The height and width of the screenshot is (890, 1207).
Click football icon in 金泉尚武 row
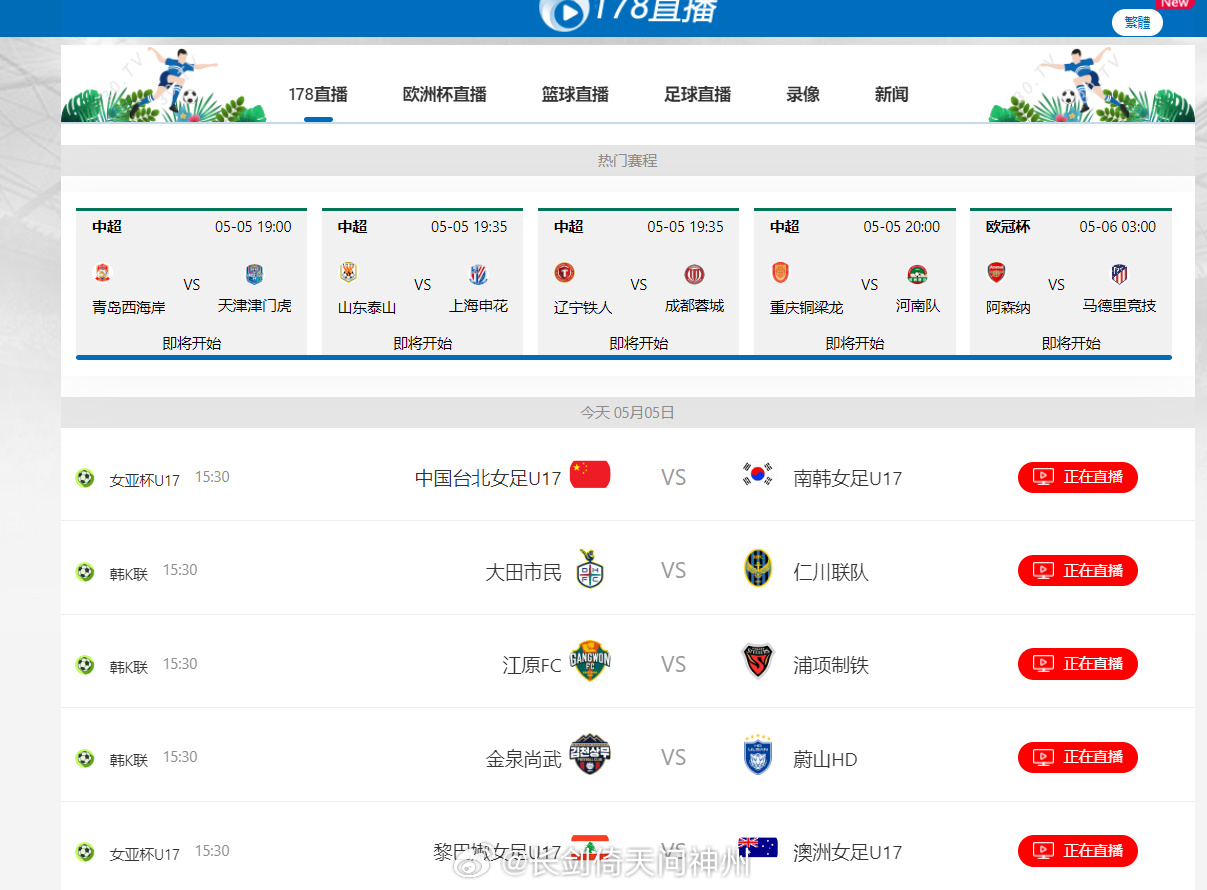point(85,759)
